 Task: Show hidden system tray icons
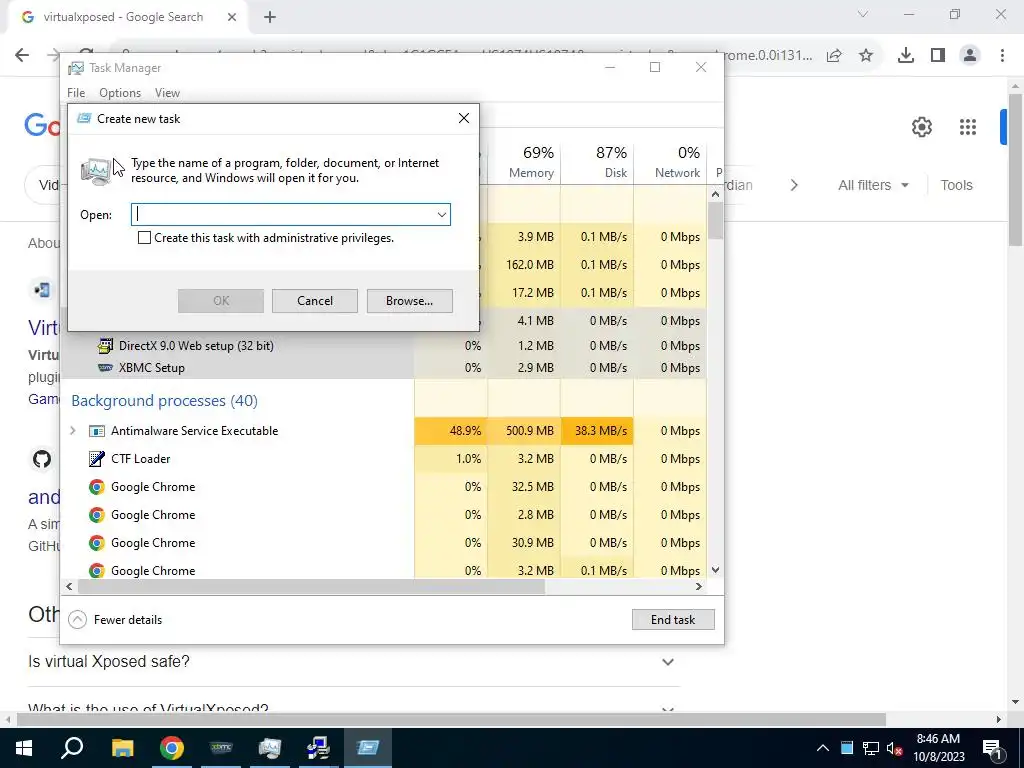coord(823,748)
